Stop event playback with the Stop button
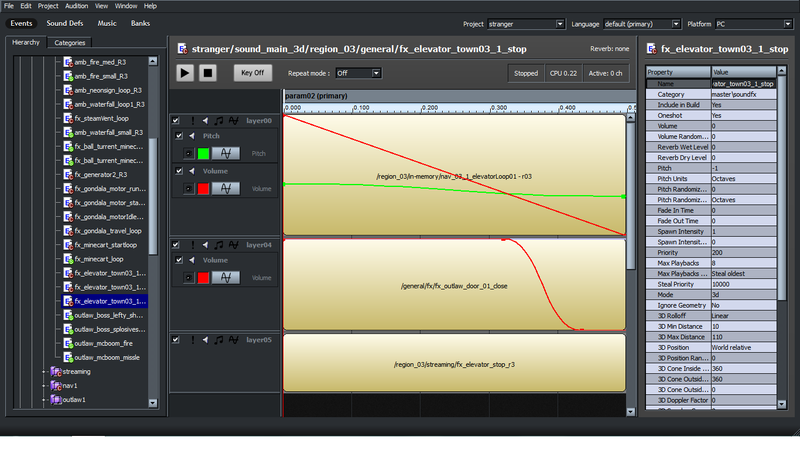 tap(208, 73)
